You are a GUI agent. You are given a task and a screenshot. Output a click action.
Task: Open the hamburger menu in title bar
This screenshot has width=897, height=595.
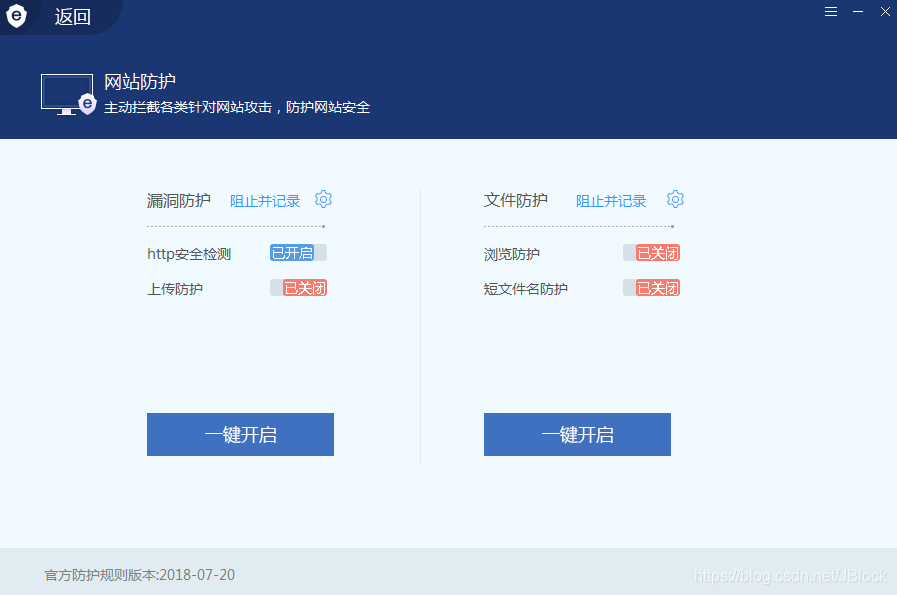coord(831,11)
